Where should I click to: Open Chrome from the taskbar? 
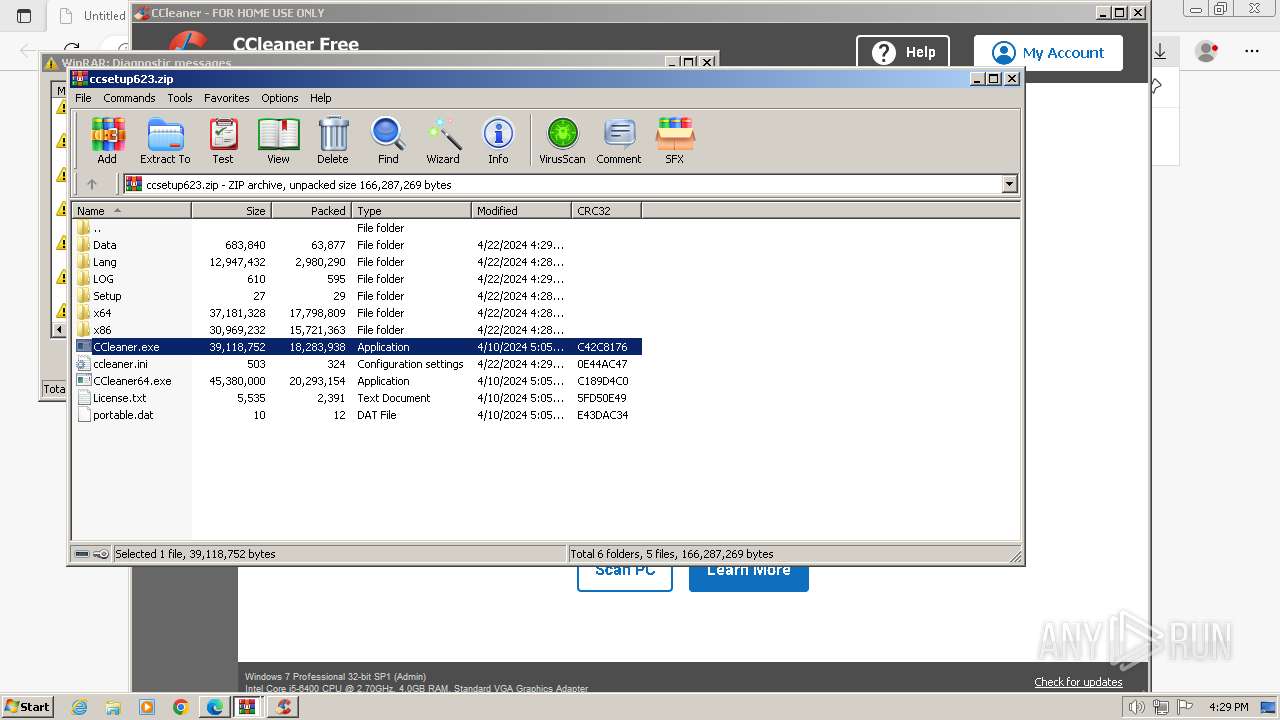click(181, 707)
